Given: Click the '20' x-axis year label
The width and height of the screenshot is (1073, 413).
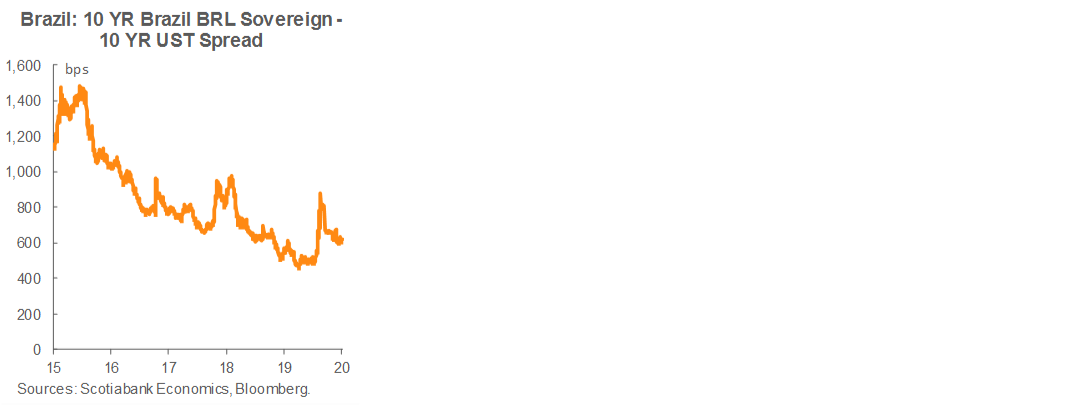Looking at the screenshot, I should pyautogui.click(x=341, y=367).
